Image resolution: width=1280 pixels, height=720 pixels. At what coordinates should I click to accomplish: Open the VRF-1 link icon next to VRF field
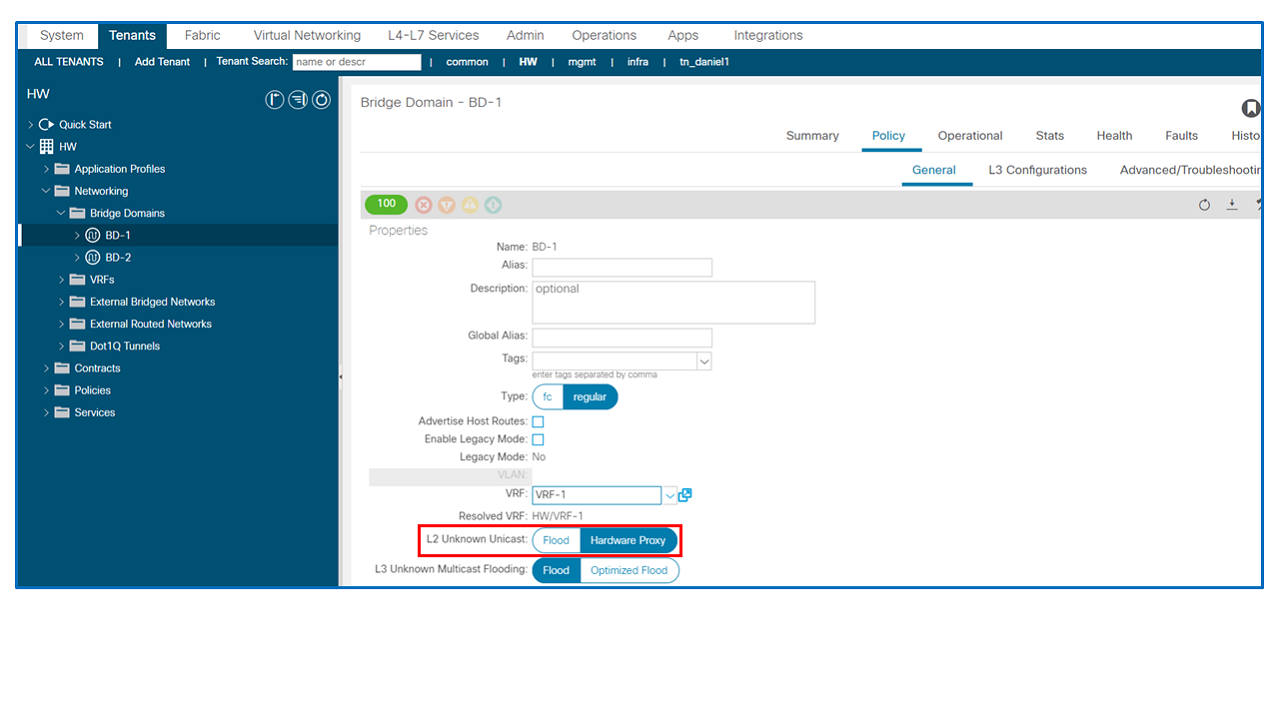[685, 495]
